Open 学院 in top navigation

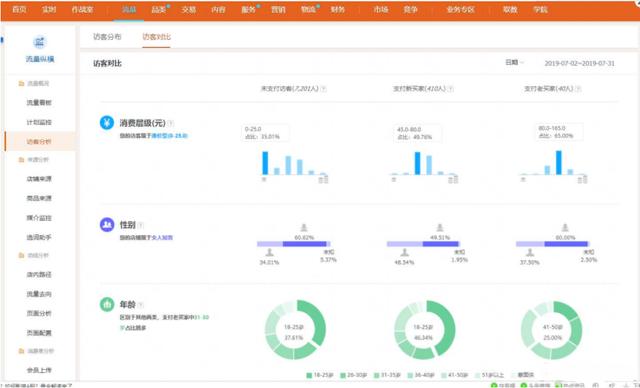(540, 9)
